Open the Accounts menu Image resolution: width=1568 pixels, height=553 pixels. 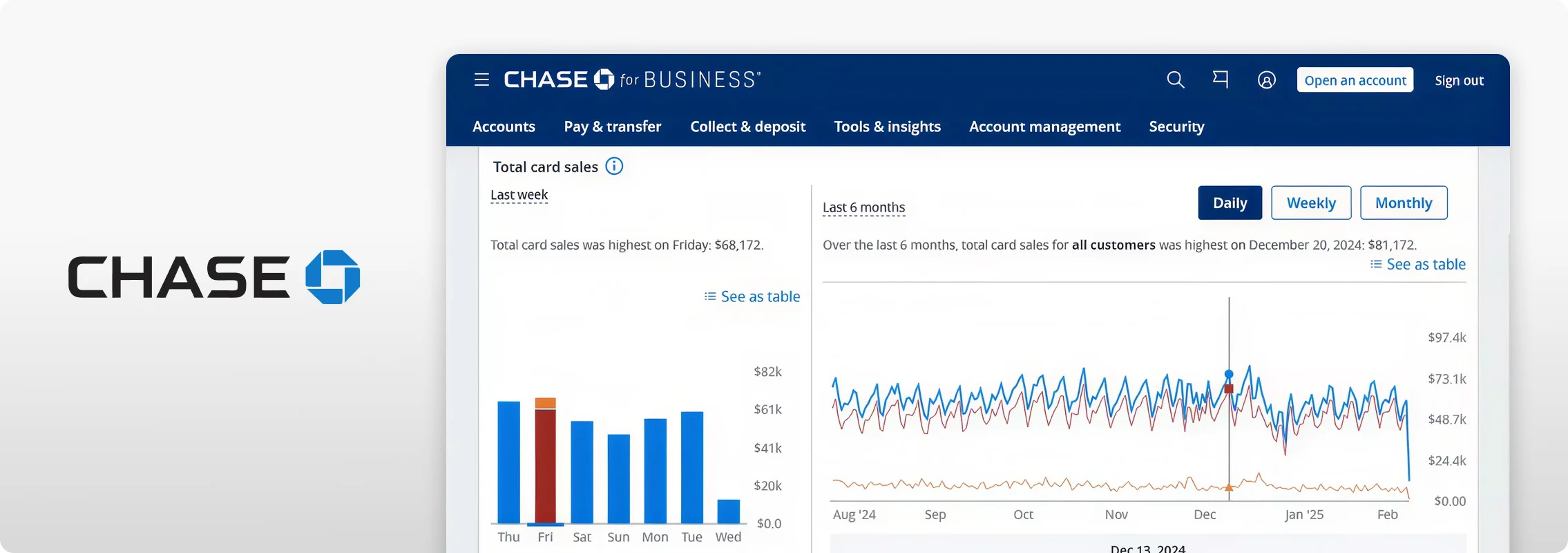tap(504, 126)
